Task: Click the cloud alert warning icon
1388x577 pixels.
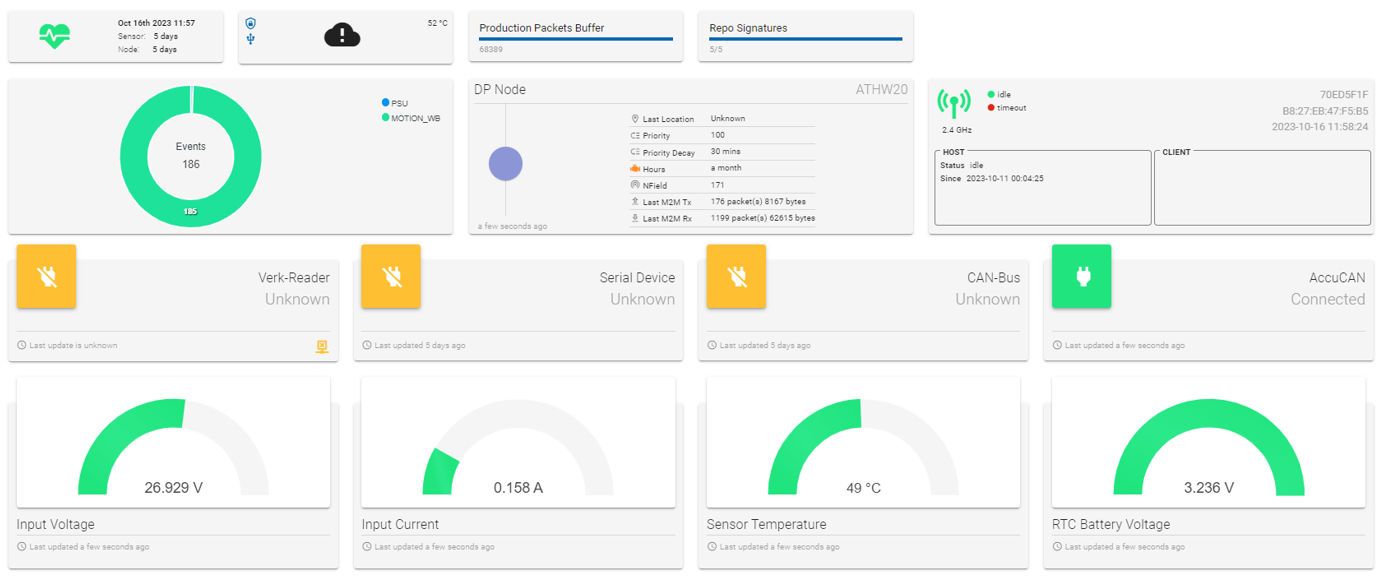Action: 341,36
